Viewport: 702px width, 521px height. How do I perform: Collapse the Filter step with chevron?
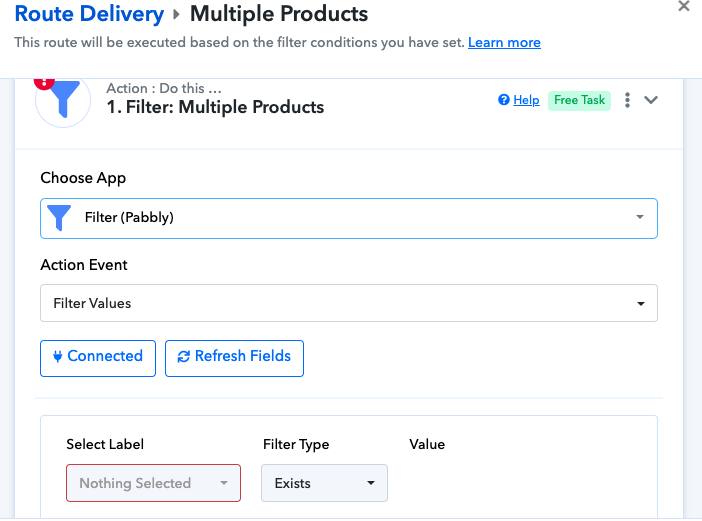(651, 100)
